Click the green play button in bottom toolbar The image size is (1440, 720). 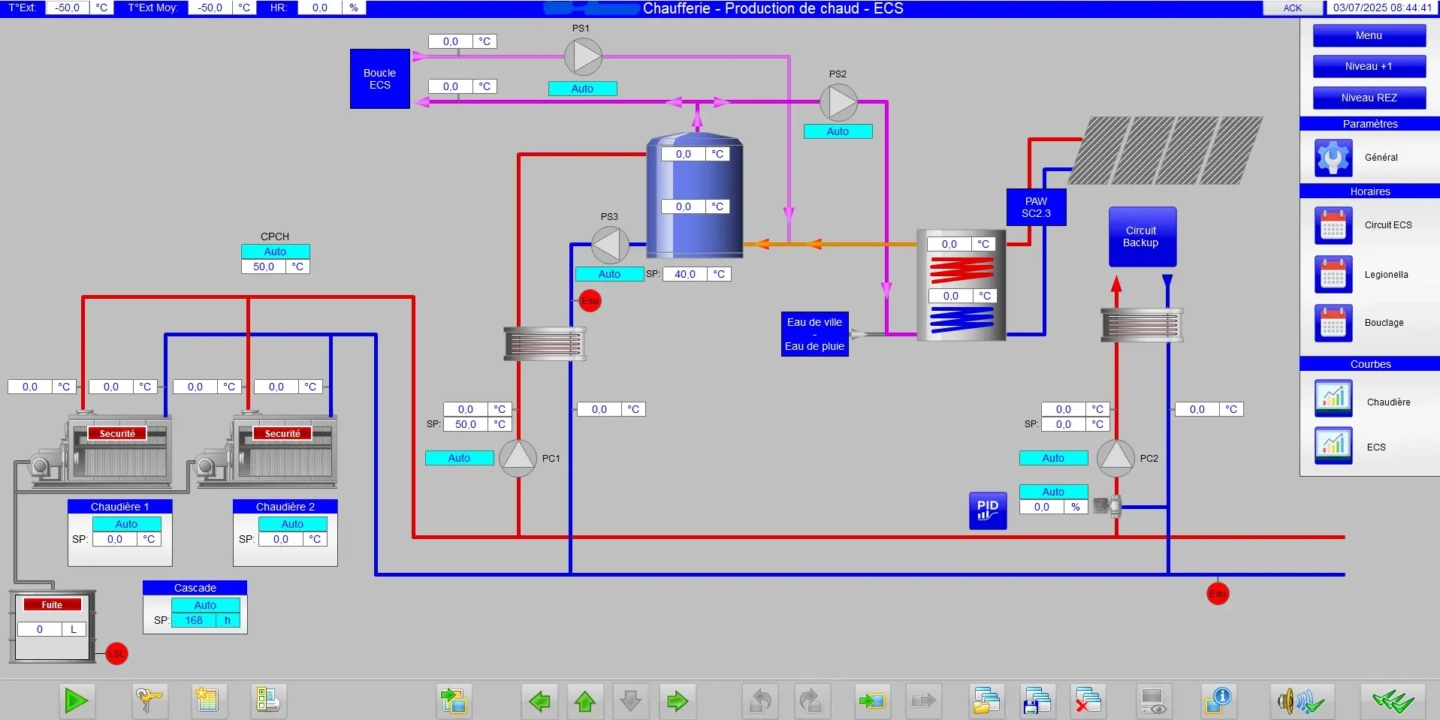pyautogui.click(x=76, y=701)
